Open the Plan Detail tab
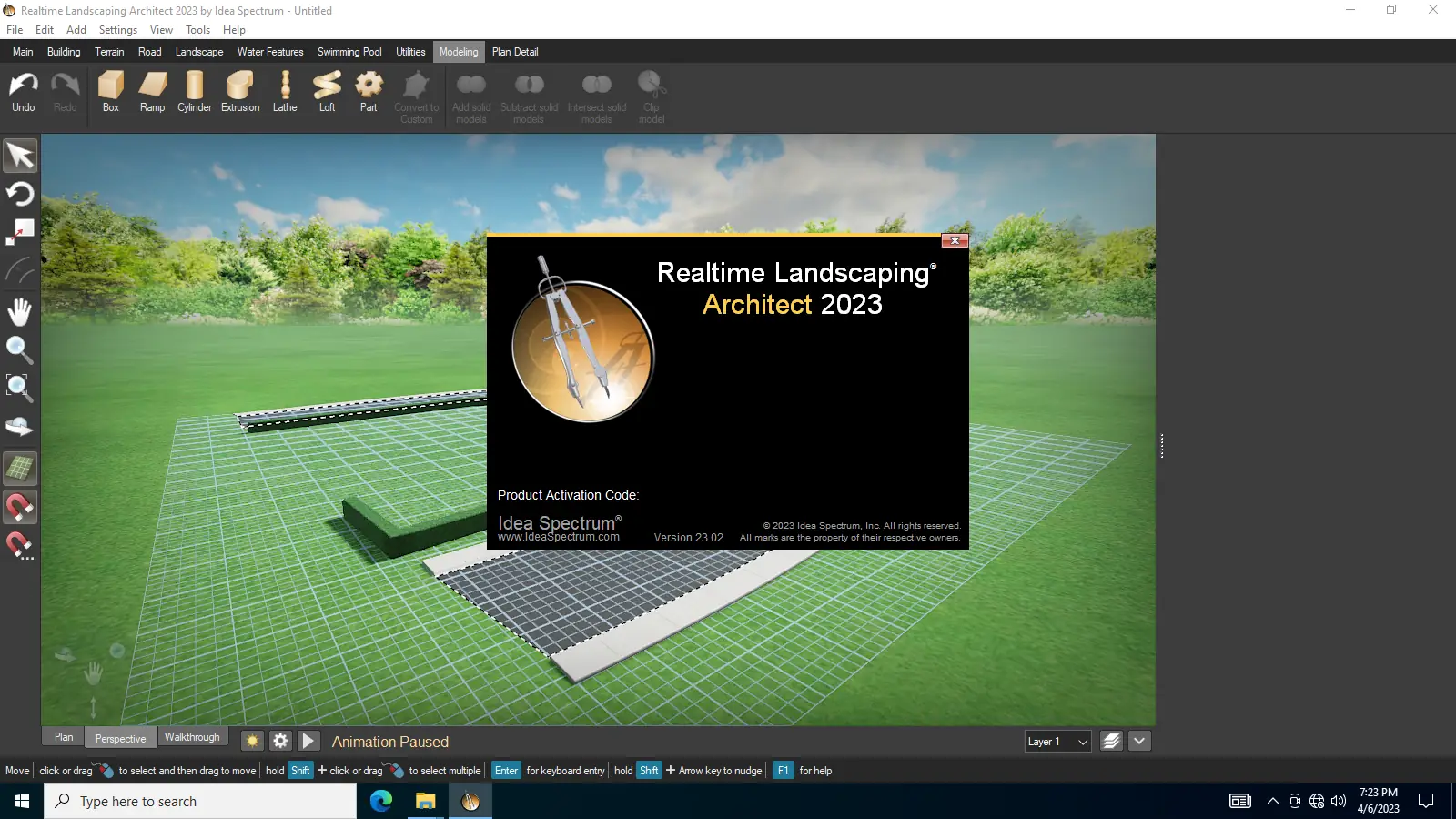 tap(515, 52)
